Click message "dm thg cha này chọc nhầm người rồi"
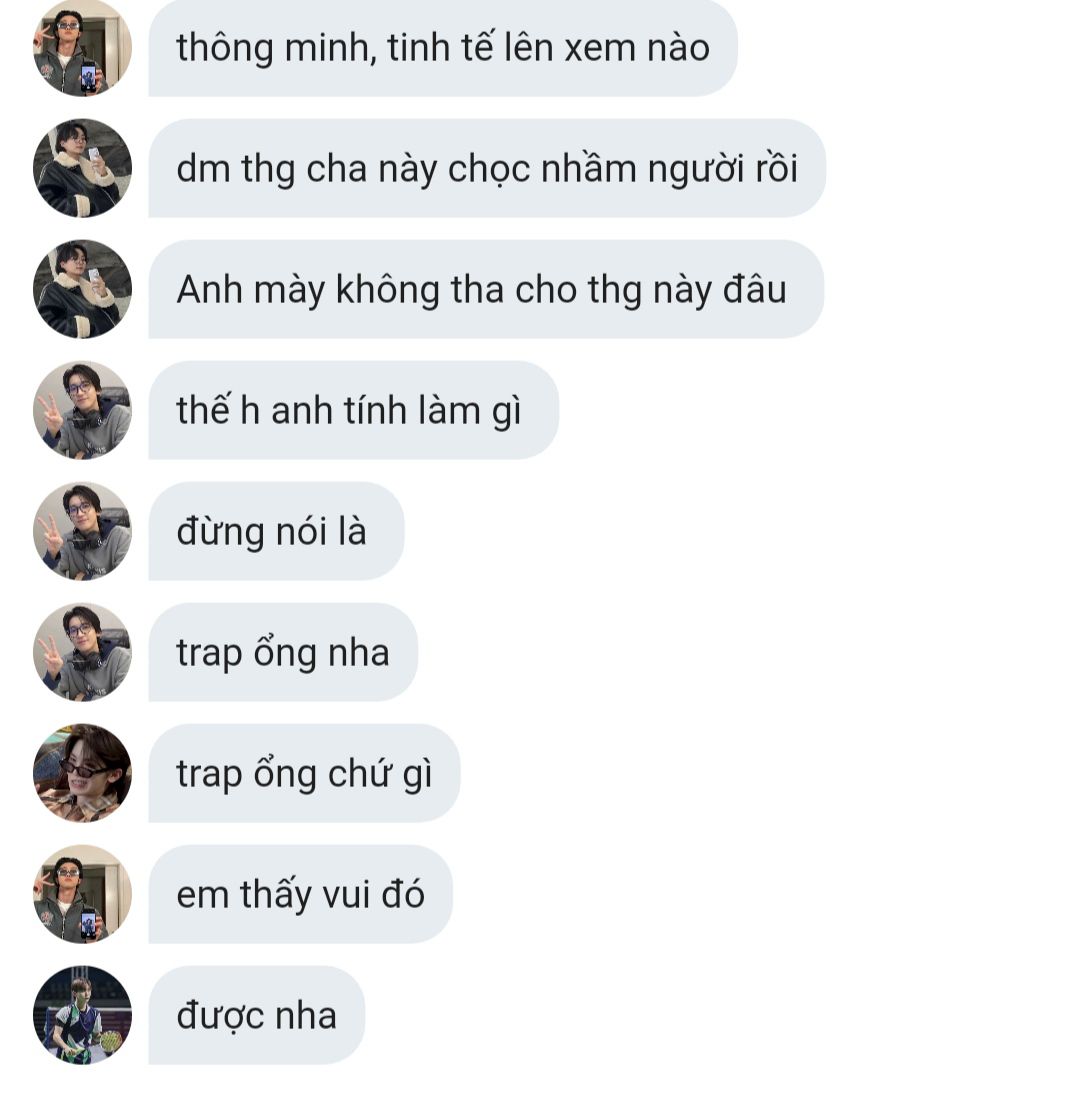 [487, 168]
